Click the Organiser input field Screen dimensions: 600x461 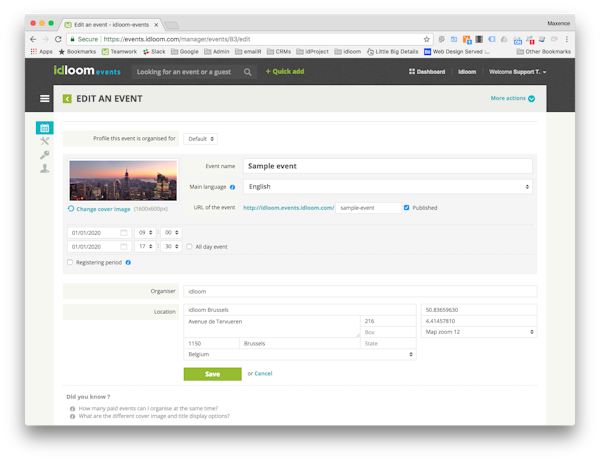click(x=360, y=292)
